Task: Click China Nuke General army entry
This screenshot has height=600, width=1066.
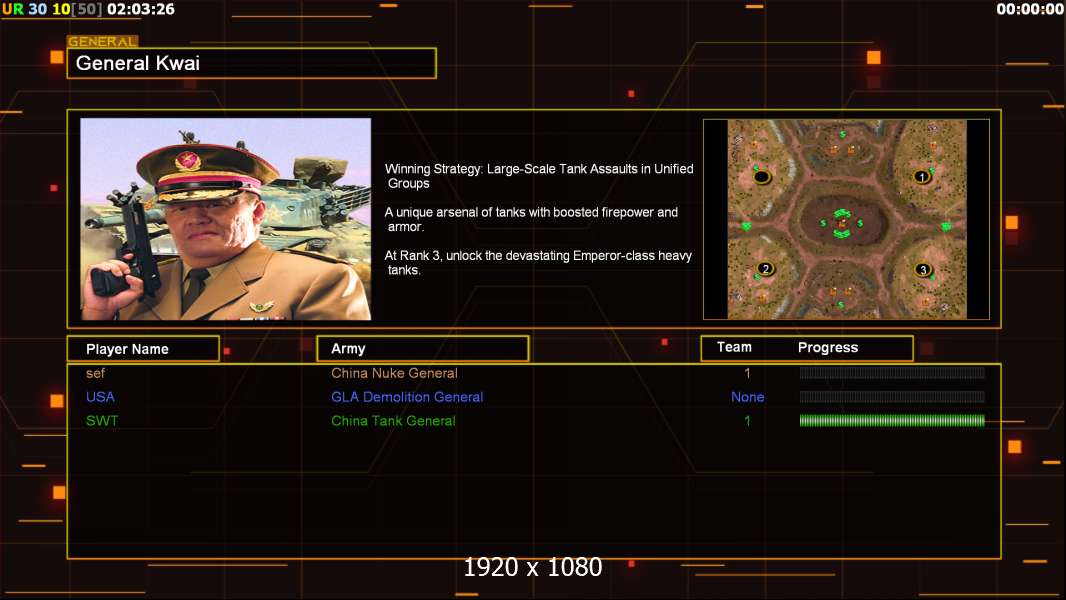Action: tap(394, 373)
